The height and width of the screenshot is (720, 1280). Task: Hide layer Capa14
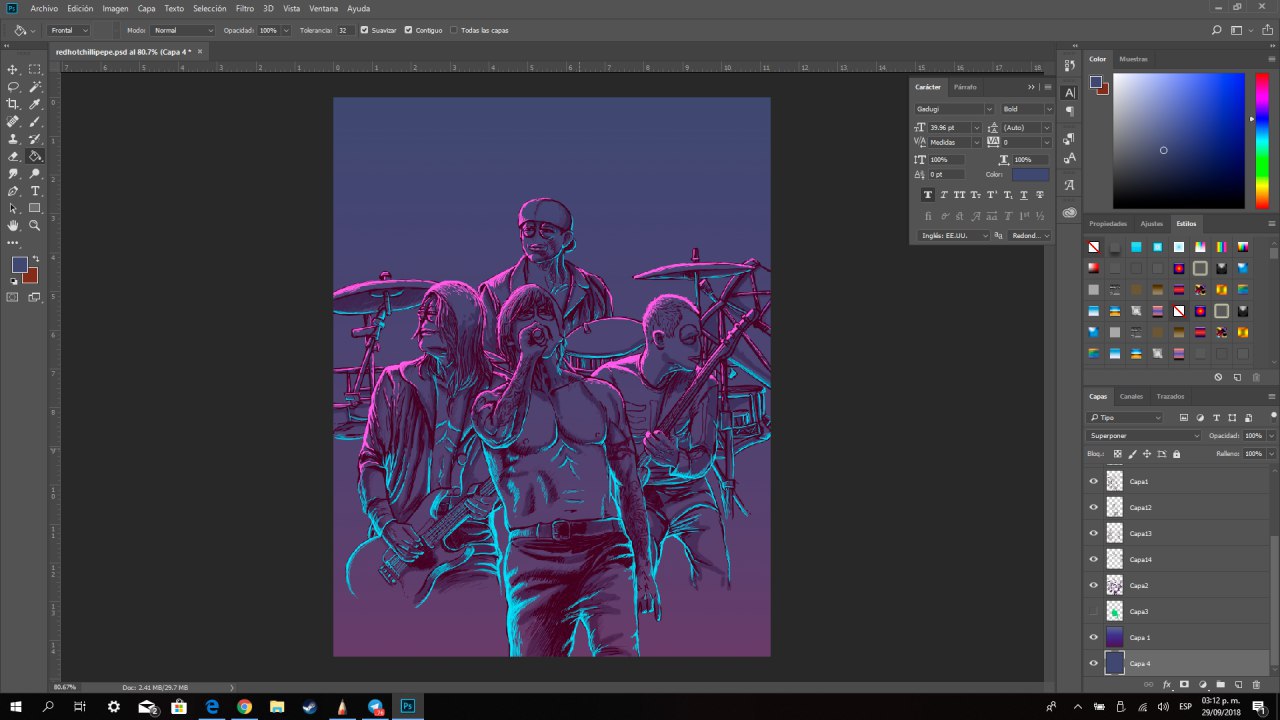click(x=1093, y=559)
